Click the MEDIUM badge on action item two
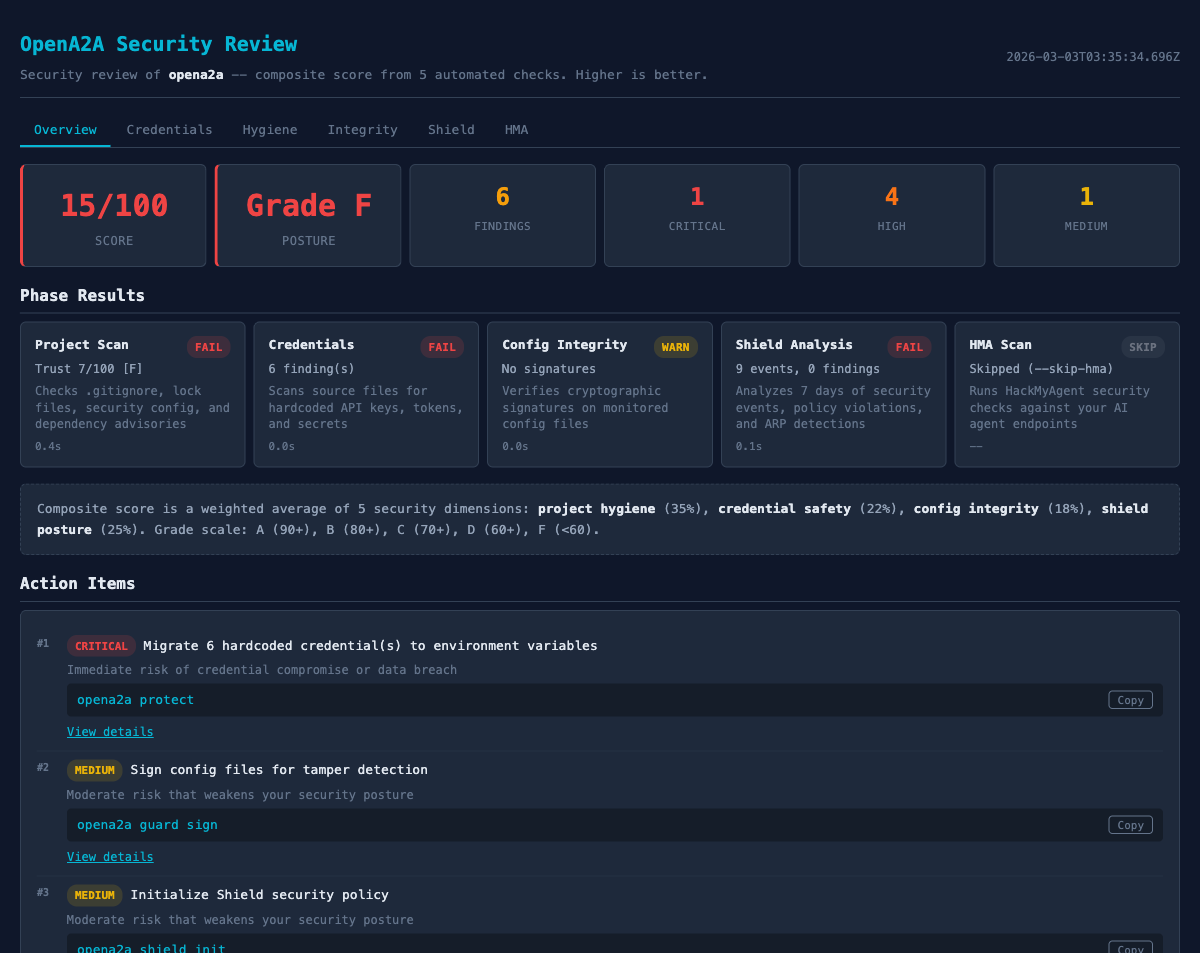Viewport: 1200px width, 953px height. pos(94,770)
